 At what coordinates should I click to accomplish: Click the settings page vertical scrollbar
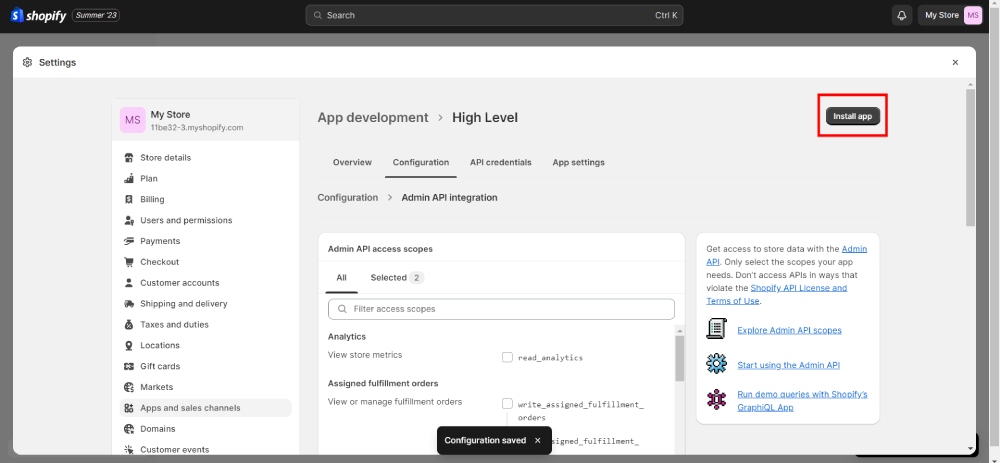pos(970,158)
